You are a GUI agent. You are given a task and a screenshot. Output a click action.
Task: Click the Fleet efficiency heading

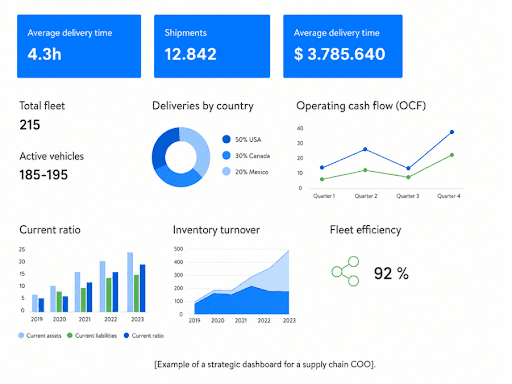(x=365, y=230)
